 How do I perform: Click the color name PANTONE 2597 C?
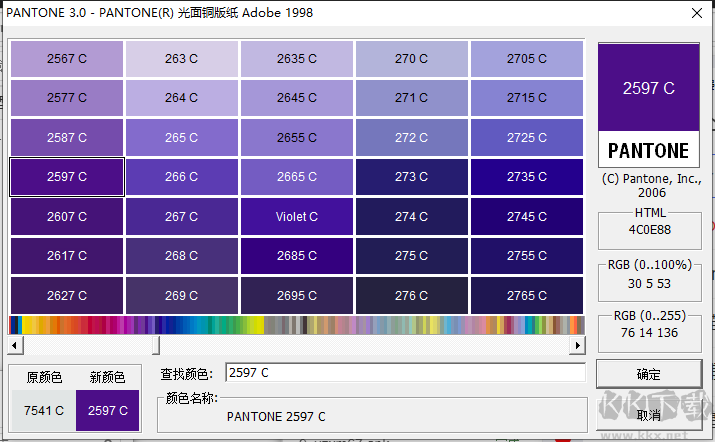(276, 416)
